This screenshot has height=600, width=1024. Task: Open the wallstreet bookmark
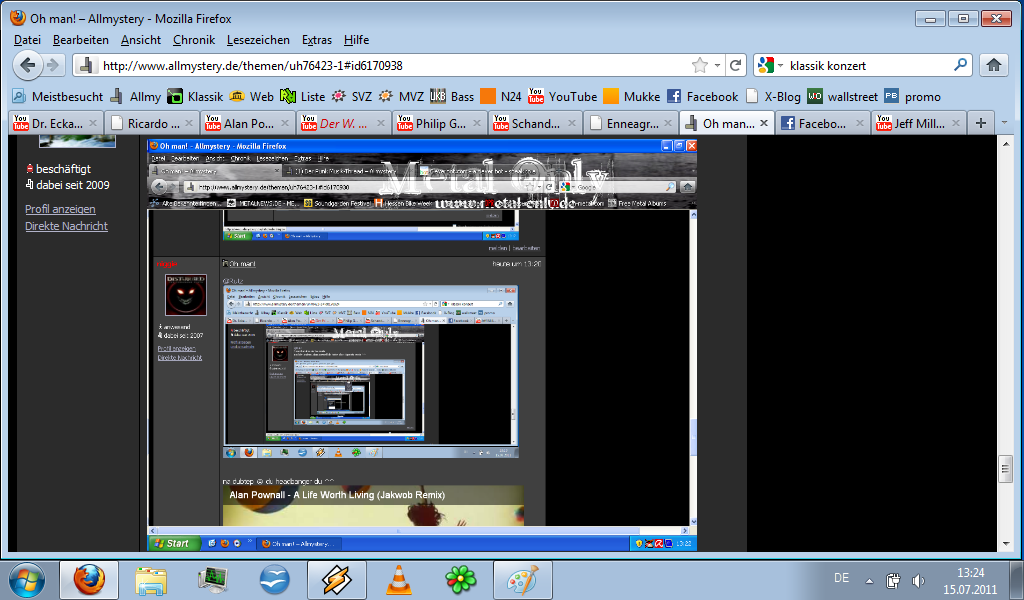842,97
